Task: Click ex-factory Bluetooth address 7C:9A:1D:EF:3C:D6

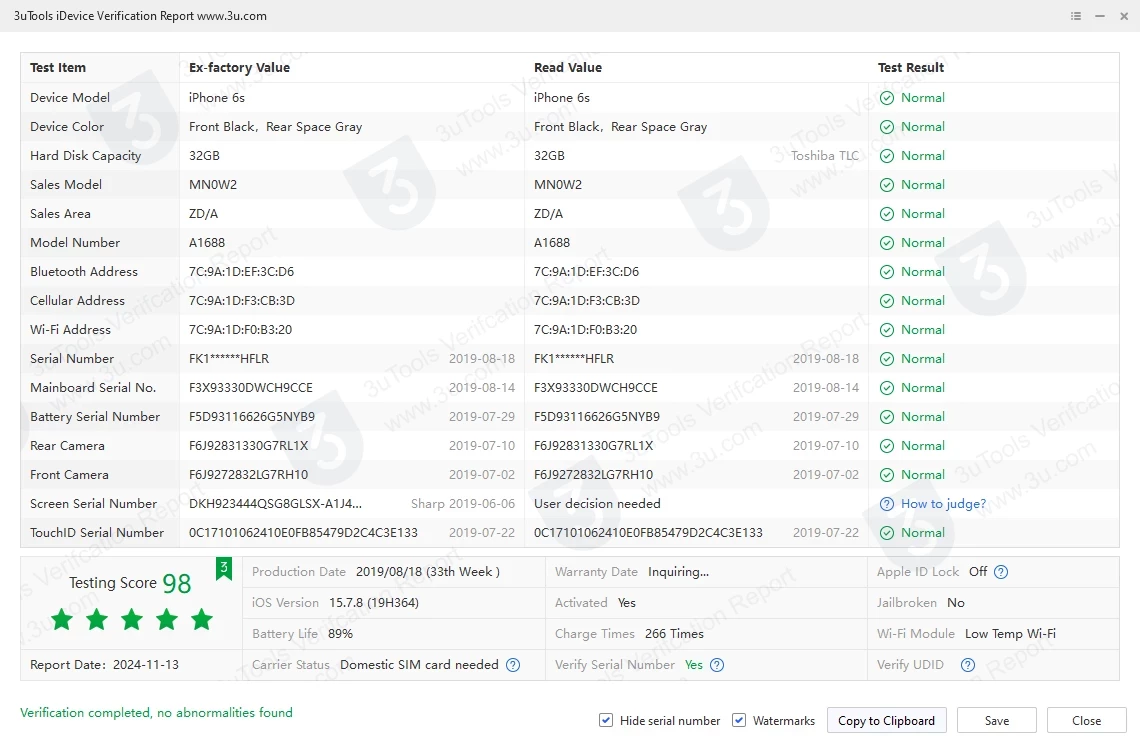Action: point(241,272)
